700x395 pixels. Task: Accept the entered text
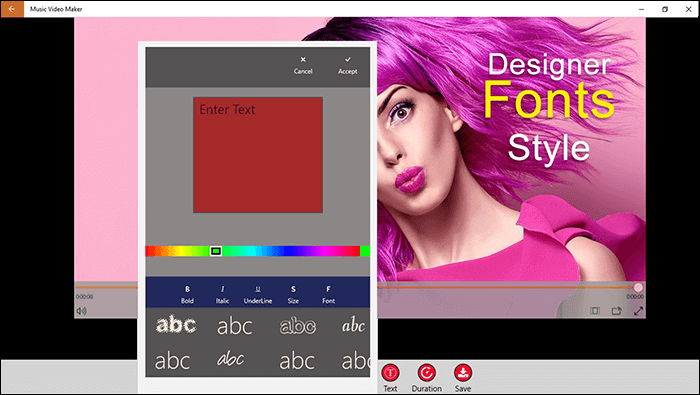pyautogui.click(x=347, y=65)
